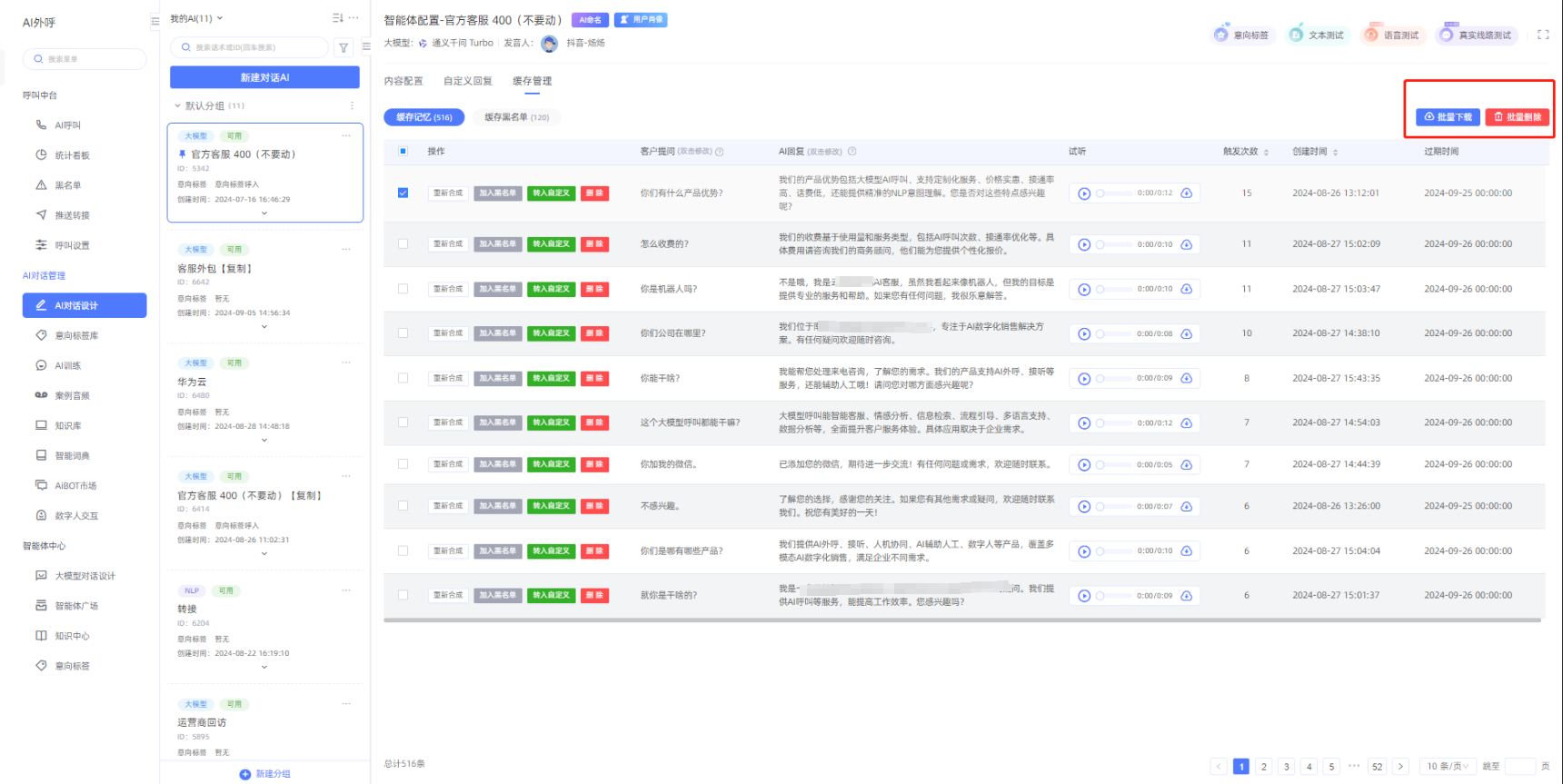1563x784 pixels.
Task: Toggle the select-all checkbox in the table header
Action: click(x=403, y=152)
